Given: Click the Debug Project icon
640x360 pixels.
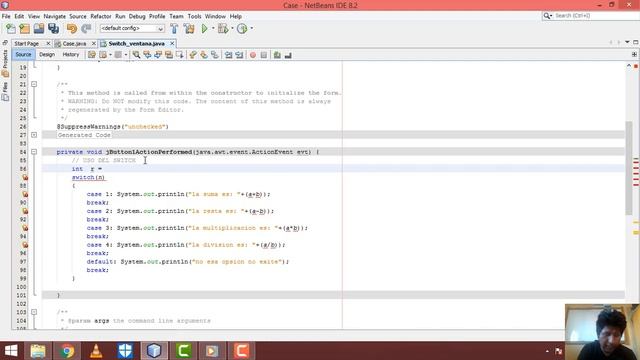Looking at the screenshot, I should (x=223, y=29).
